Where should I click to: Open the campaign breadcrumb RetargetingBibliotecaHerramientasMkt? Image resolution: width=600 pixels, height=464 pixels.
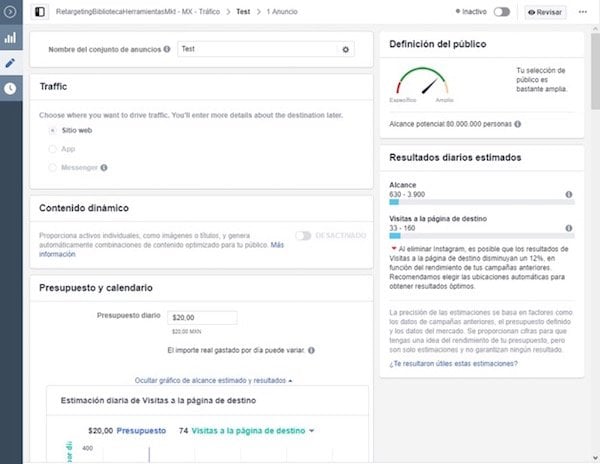138,12
